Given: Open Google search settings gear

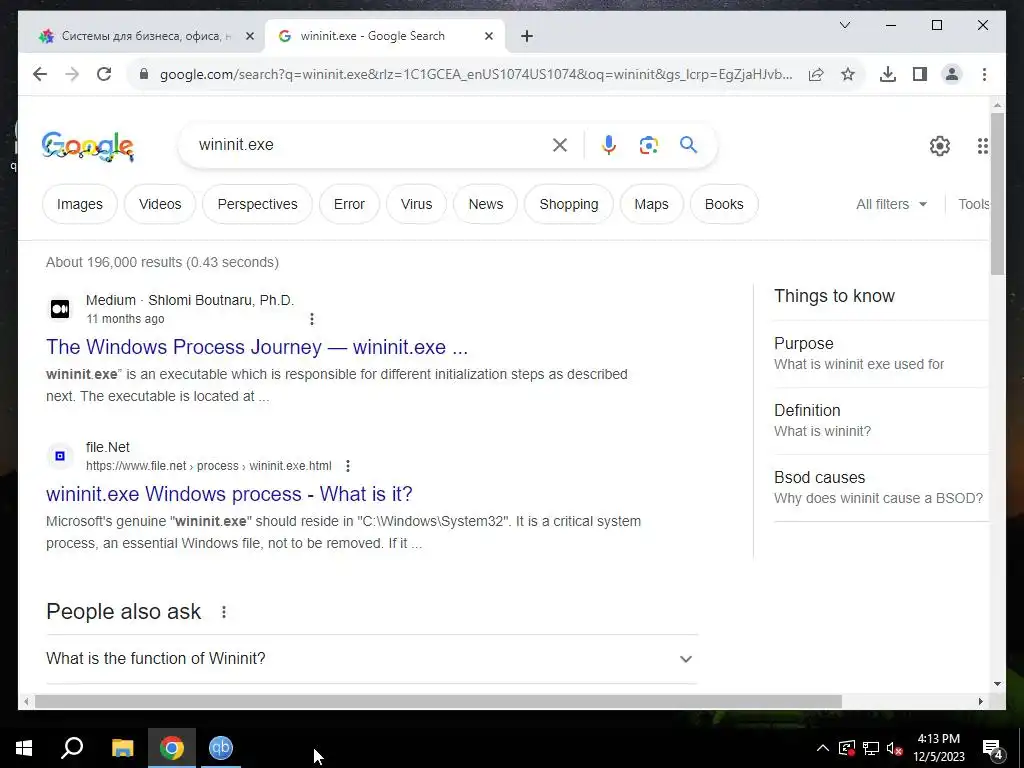Looking at the screenshot, I should click(939, 146).
